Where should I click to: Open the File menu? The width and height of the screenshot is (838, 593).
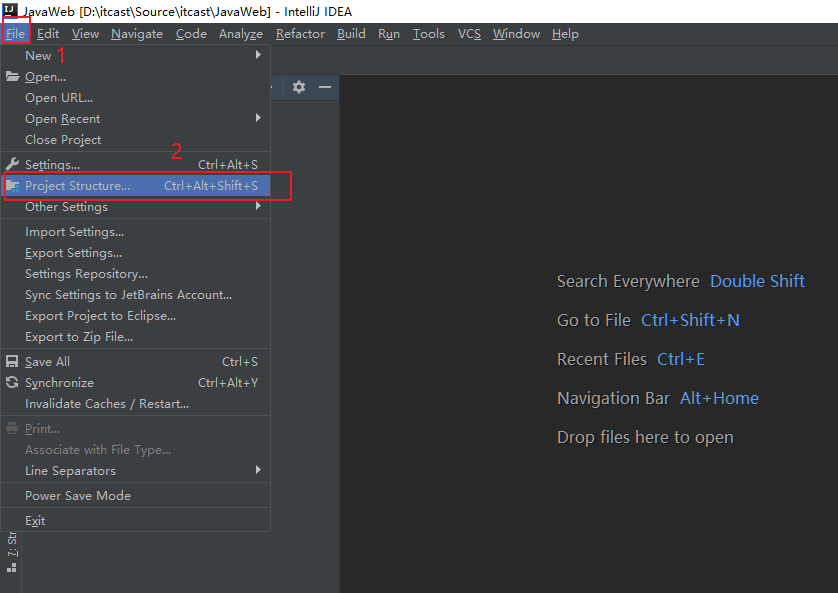coord(15,34)
